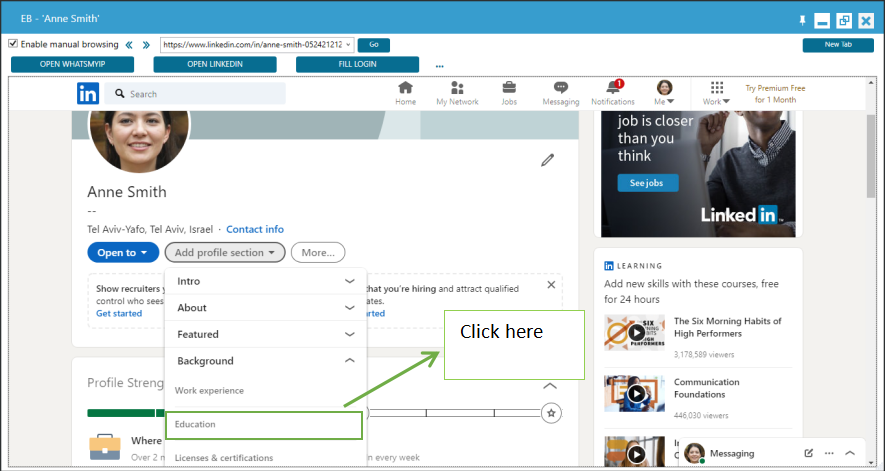Click the More... button
This screenshot has width=886, height=471.
pyautogui.click(x=318, y=252)
